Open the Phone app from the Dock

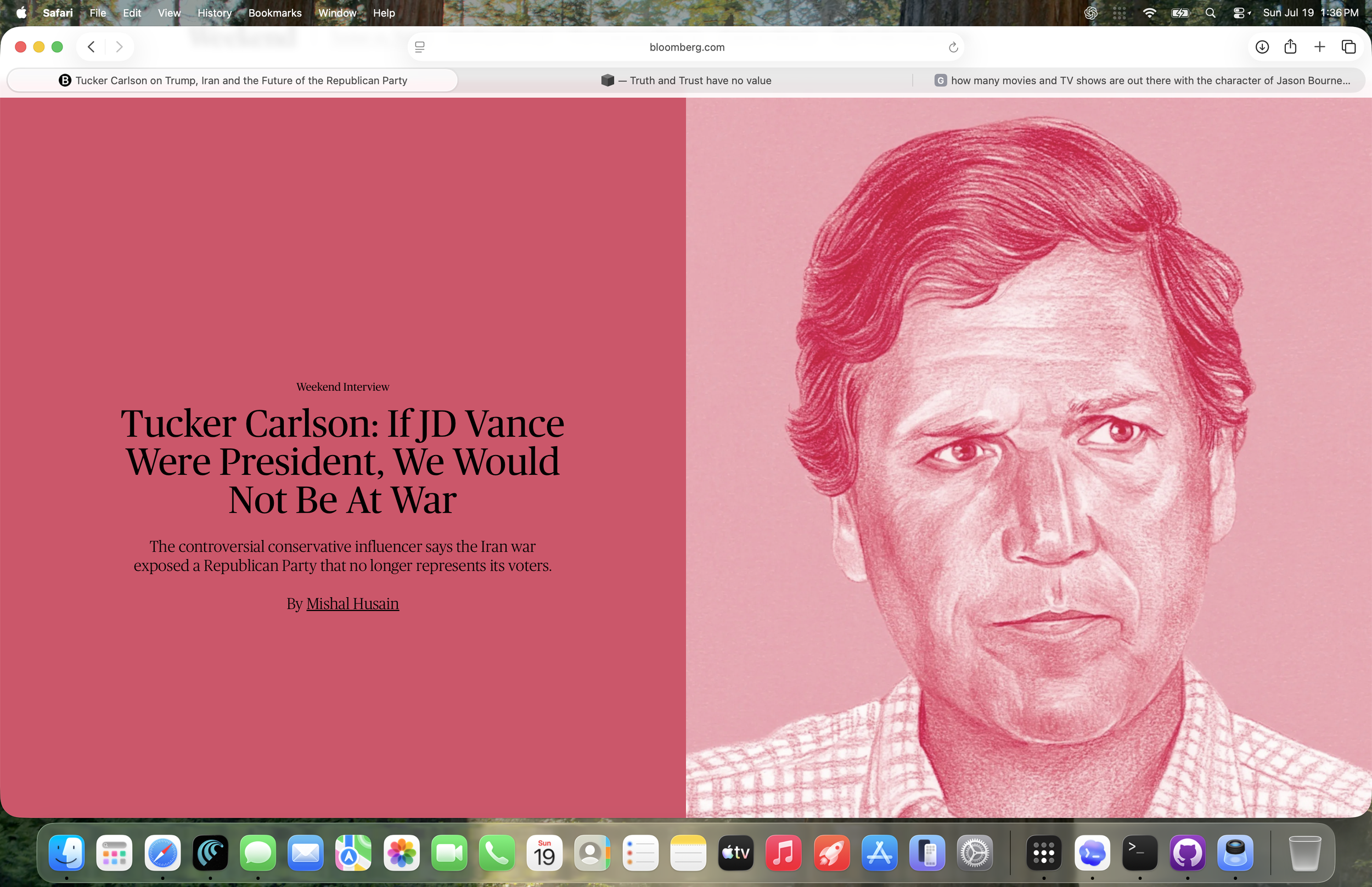point(497,853)
